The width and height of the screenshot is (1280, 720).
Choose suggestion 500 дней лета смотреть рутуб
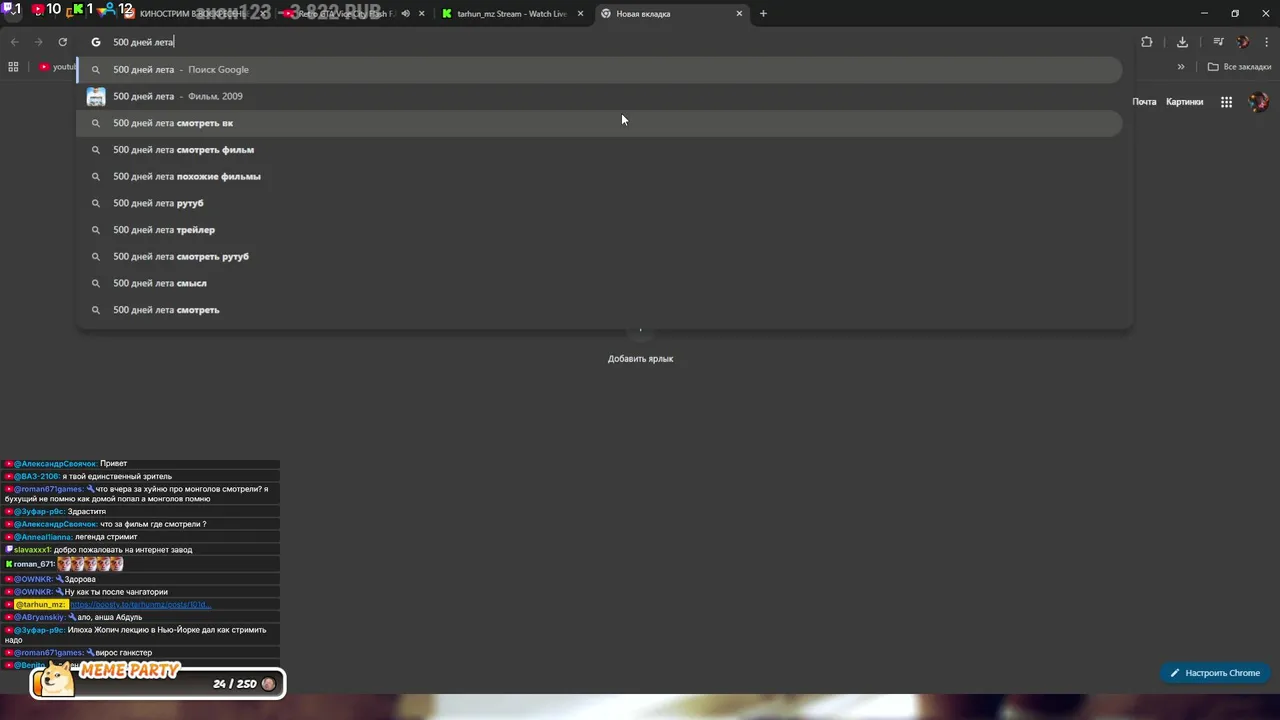[x=600, y=256]
